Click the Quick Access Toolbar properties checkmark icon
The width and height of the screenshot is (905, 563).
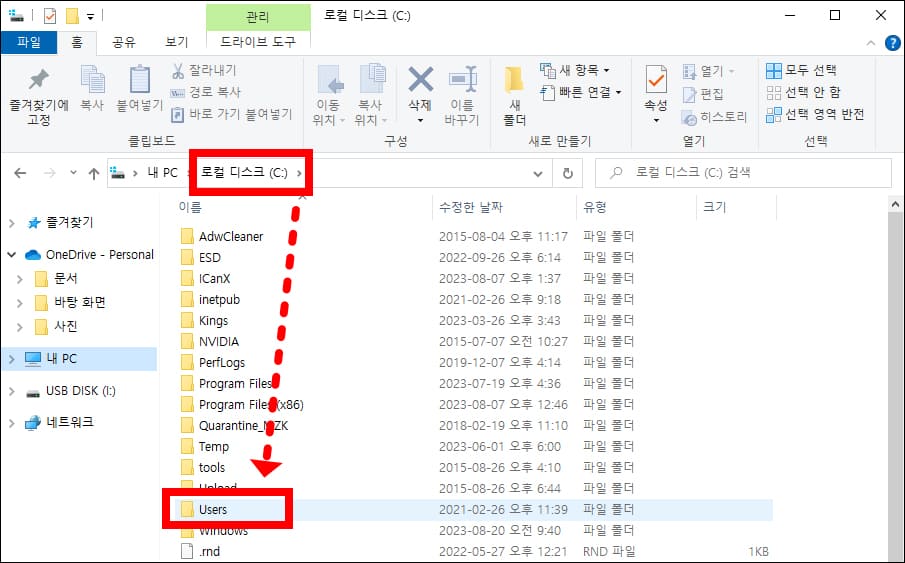(x=50, y=16)
